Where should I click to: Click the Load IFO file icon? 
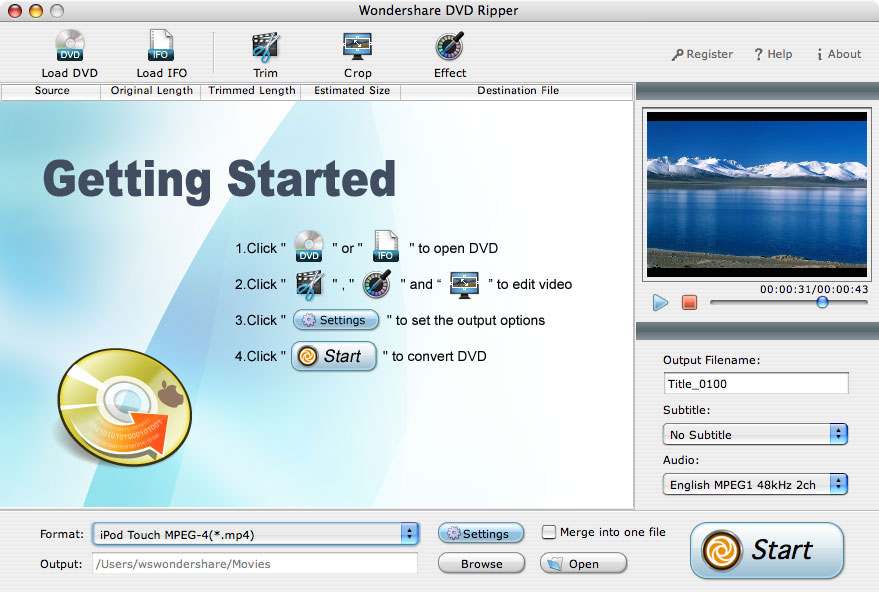[x=161, y=45]
